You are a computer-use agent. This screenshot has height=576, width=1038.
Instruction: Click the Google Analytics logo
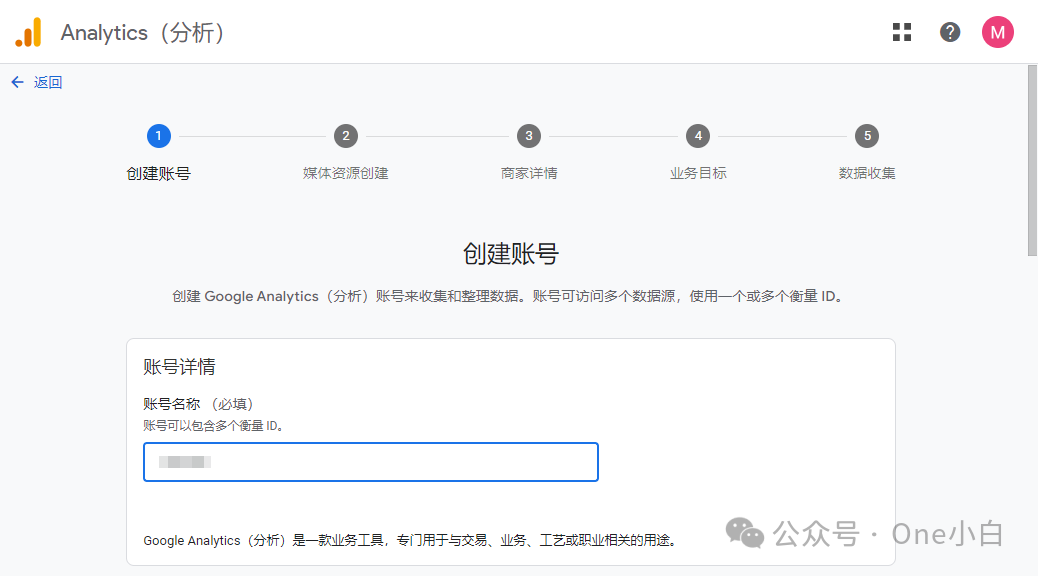pyautogui.click(x=28, y=32)
